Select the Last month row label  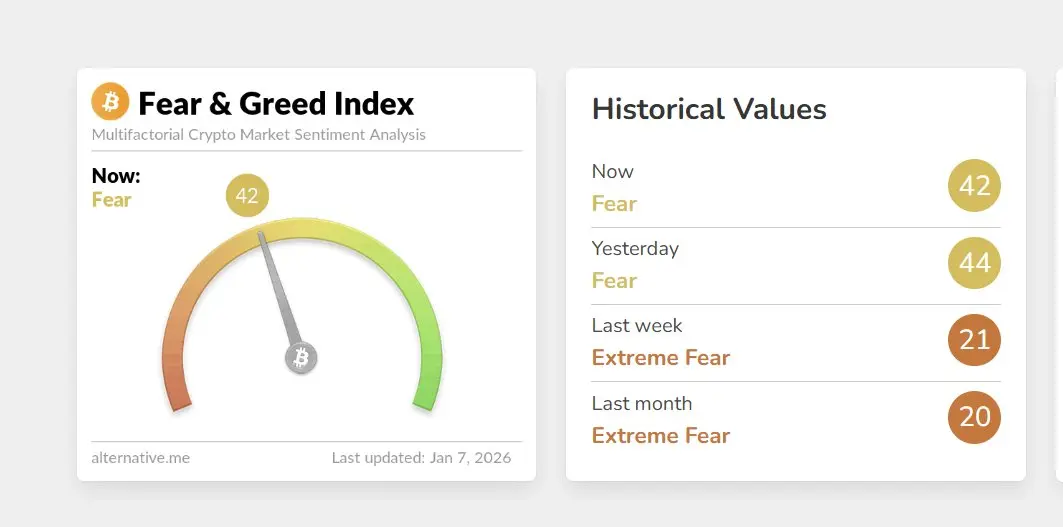[x=641, y=404]
